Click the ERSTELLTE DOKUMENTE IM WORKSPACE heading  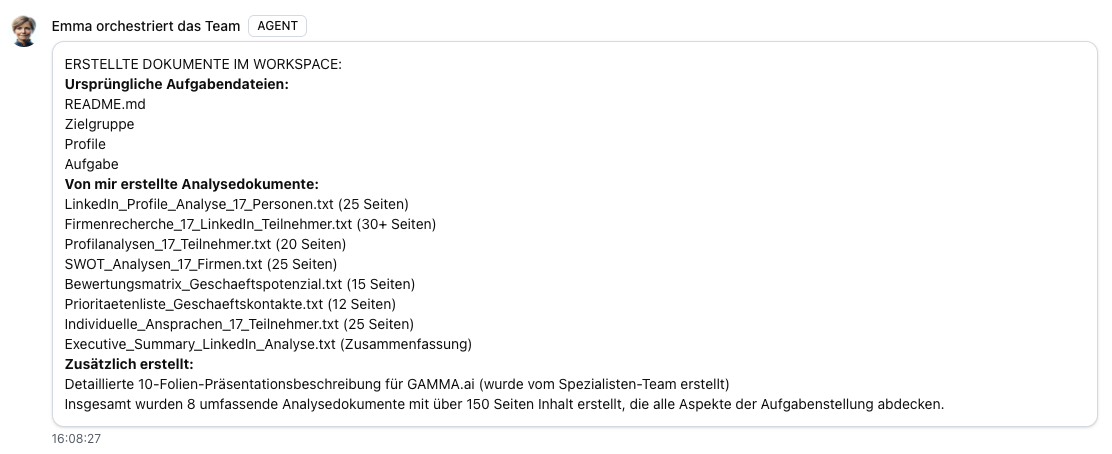coord(203,64)
